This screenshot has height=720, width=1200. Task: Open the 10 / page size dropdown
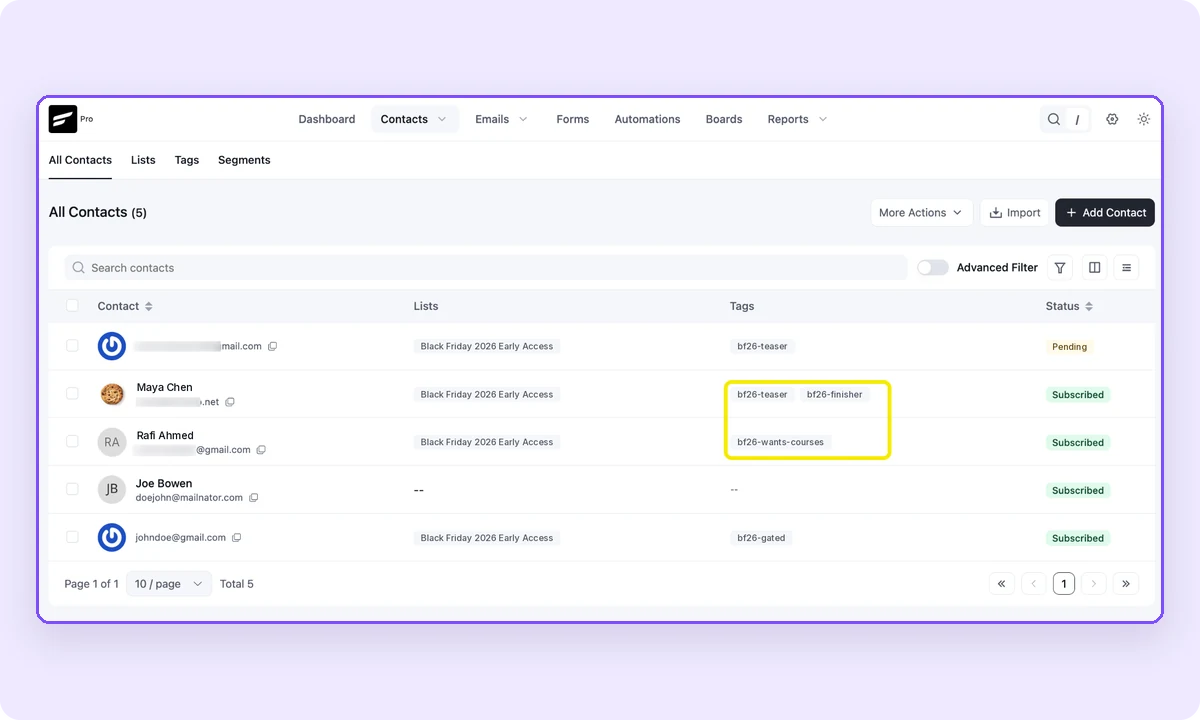point(169,584)
